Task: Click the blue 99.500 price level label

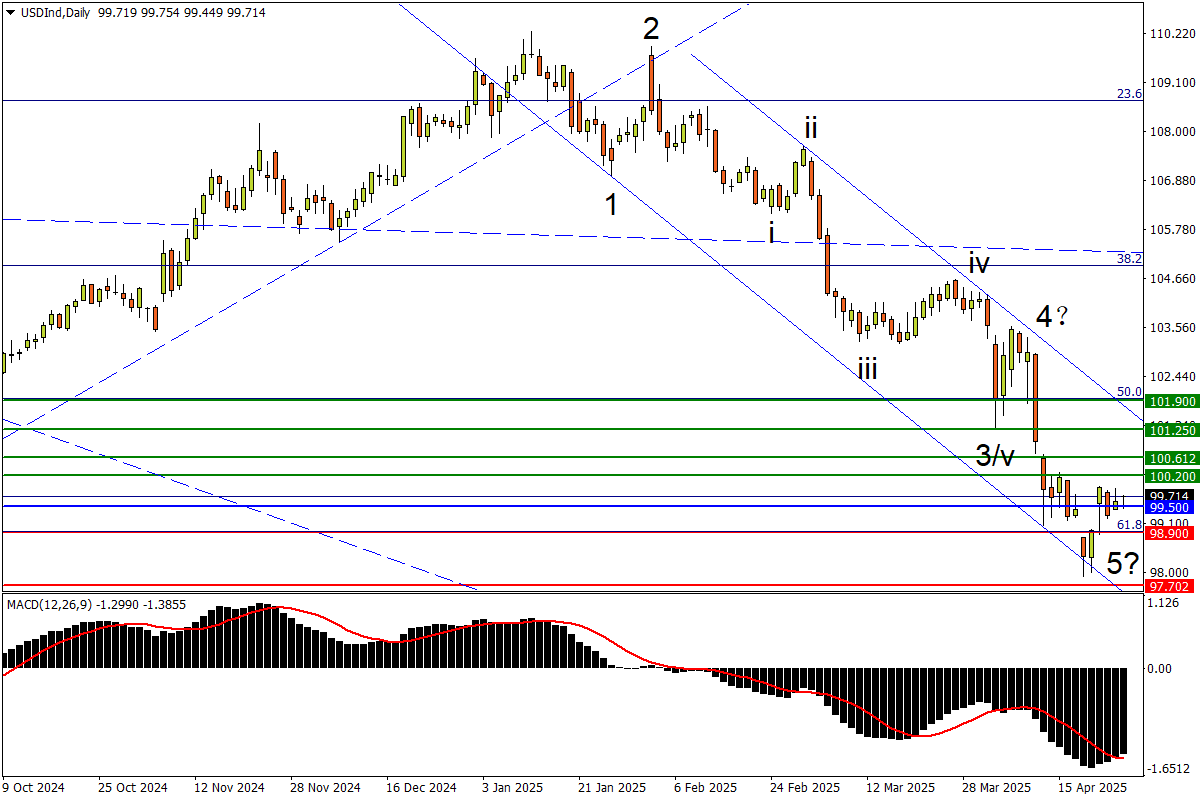Action: click(x=1169, y=507)
